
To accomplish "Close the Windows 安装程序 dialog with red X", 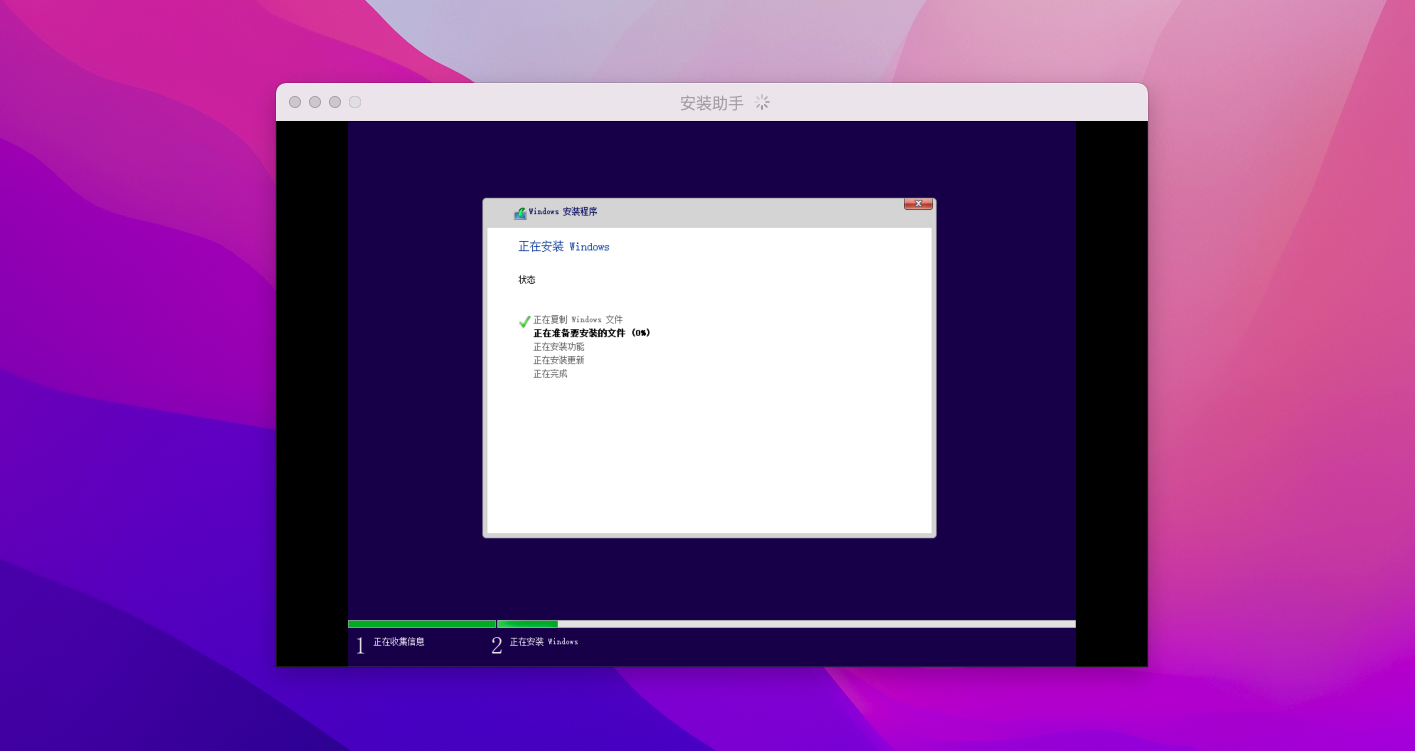I will click(918, 204).
